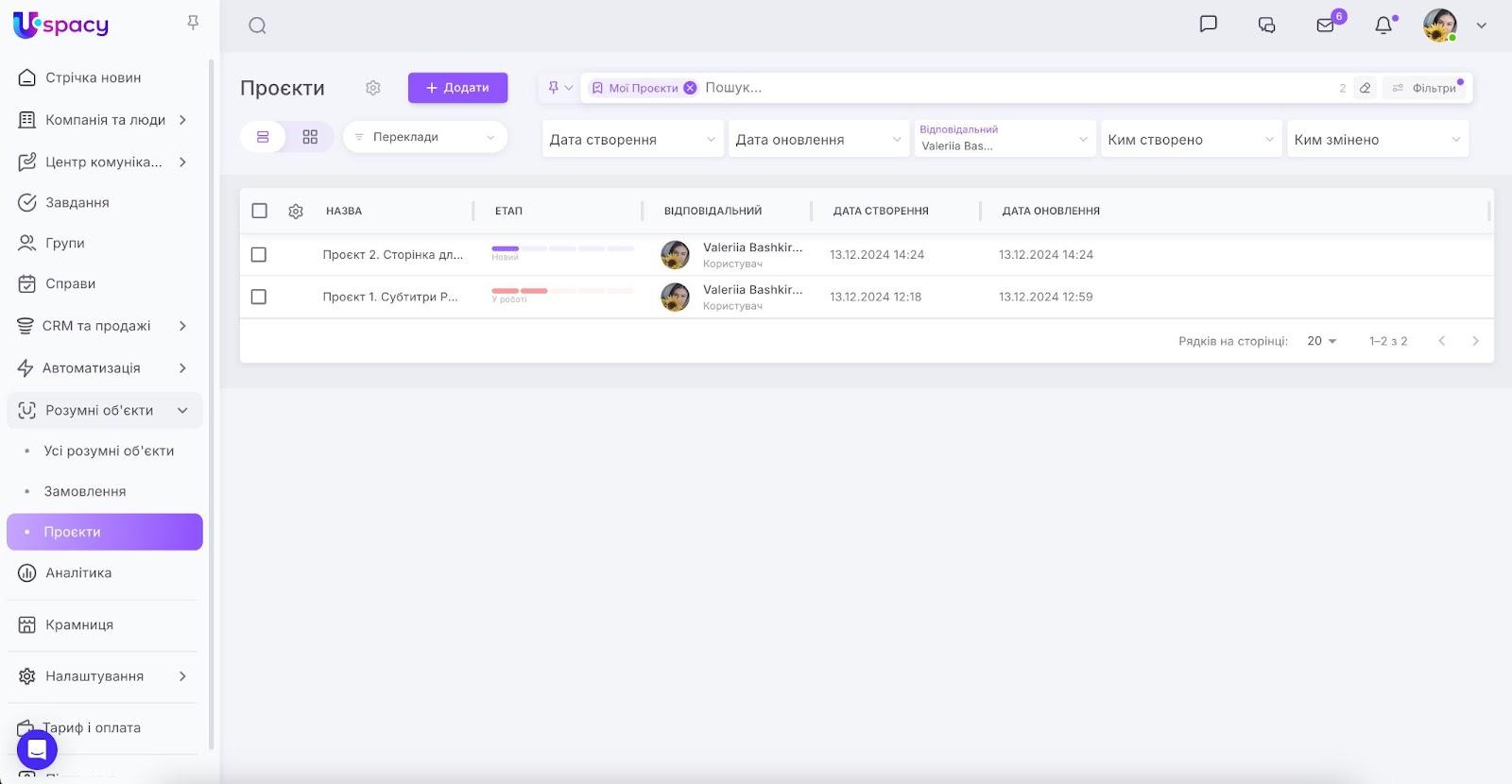
Task: Tick the checkbox for Проєкт 2 row
Action: (259, 255)
